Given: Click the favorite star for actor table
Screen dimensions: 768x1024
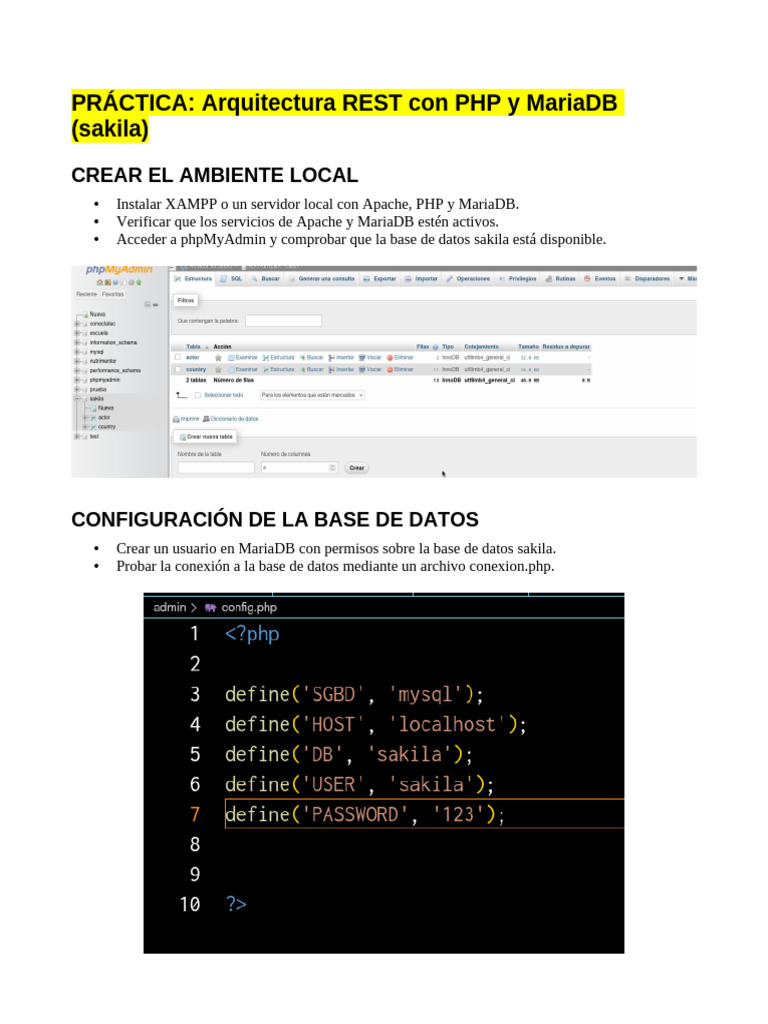Looking at the screenshot, I should click(218, 358).
